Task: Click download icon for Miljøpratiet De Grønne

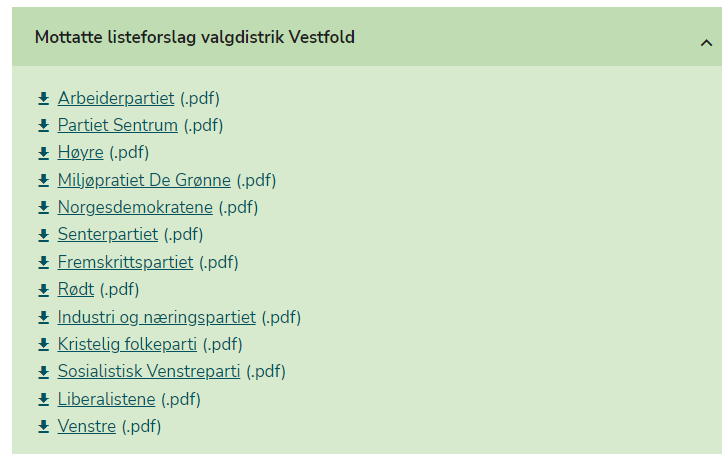Action: 43,180
